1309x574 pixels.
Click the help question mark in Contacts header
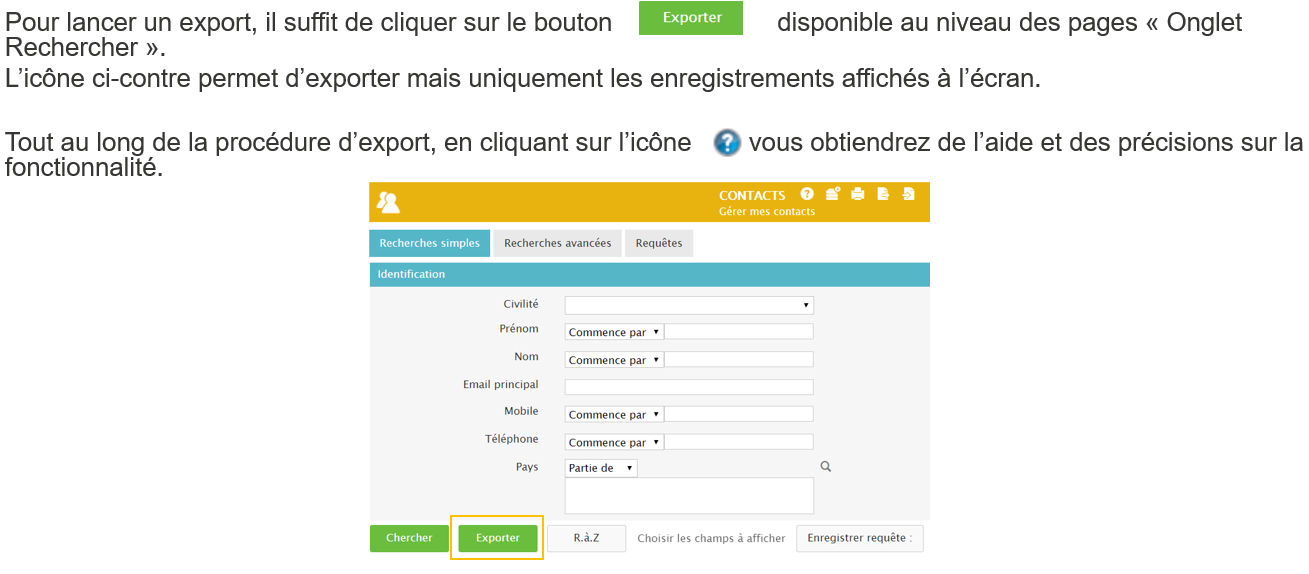[x=807, y=194]
